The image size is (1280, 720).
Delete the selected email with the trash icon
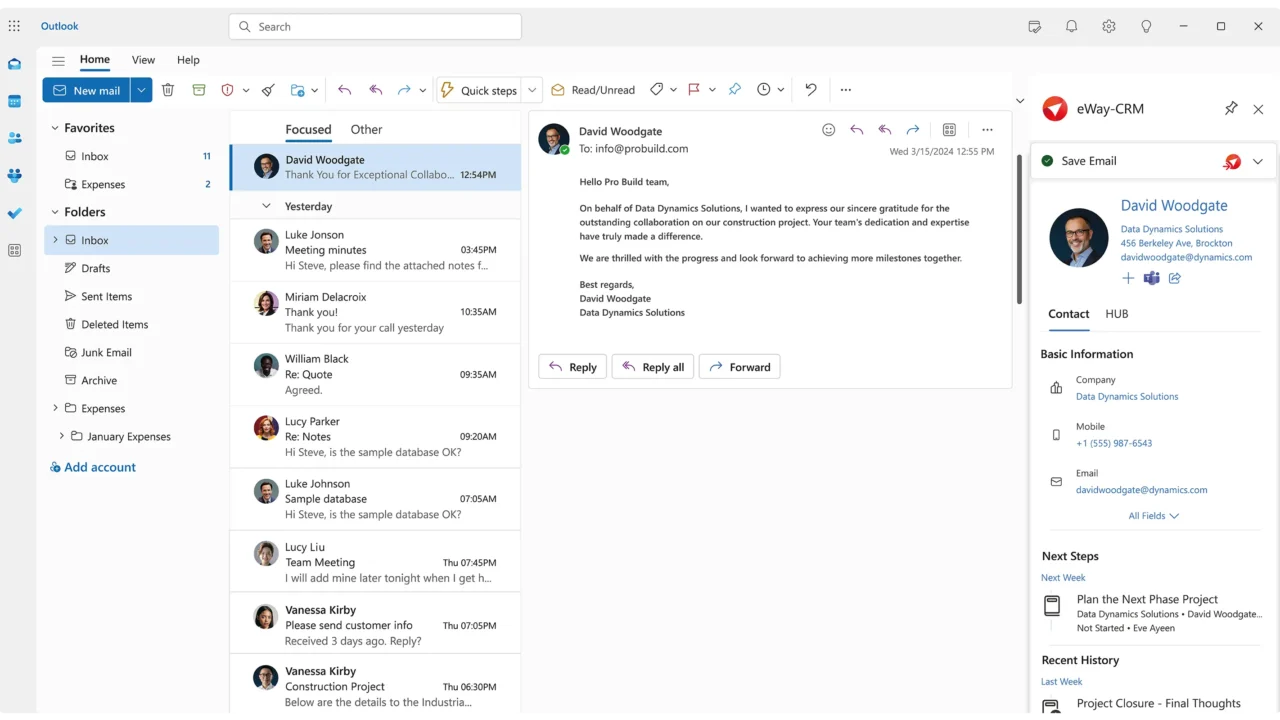pyautogui.click(x=168, y=90)
